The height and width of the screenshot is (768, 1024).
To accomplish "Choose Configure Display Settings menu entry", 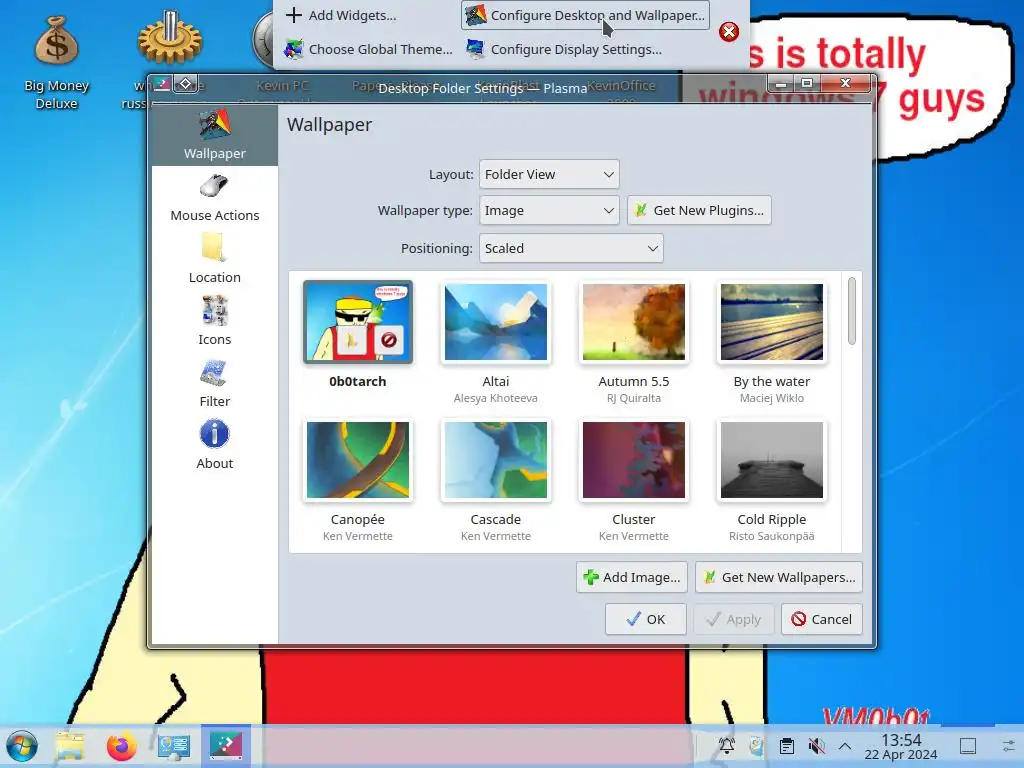I will point(564,49).
